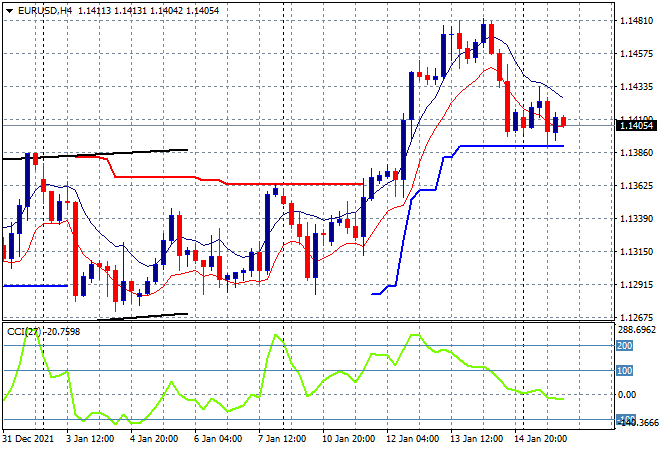The image size is (660, 450).
Task: Click the CCI 200 level label
Action: point(625,346)
